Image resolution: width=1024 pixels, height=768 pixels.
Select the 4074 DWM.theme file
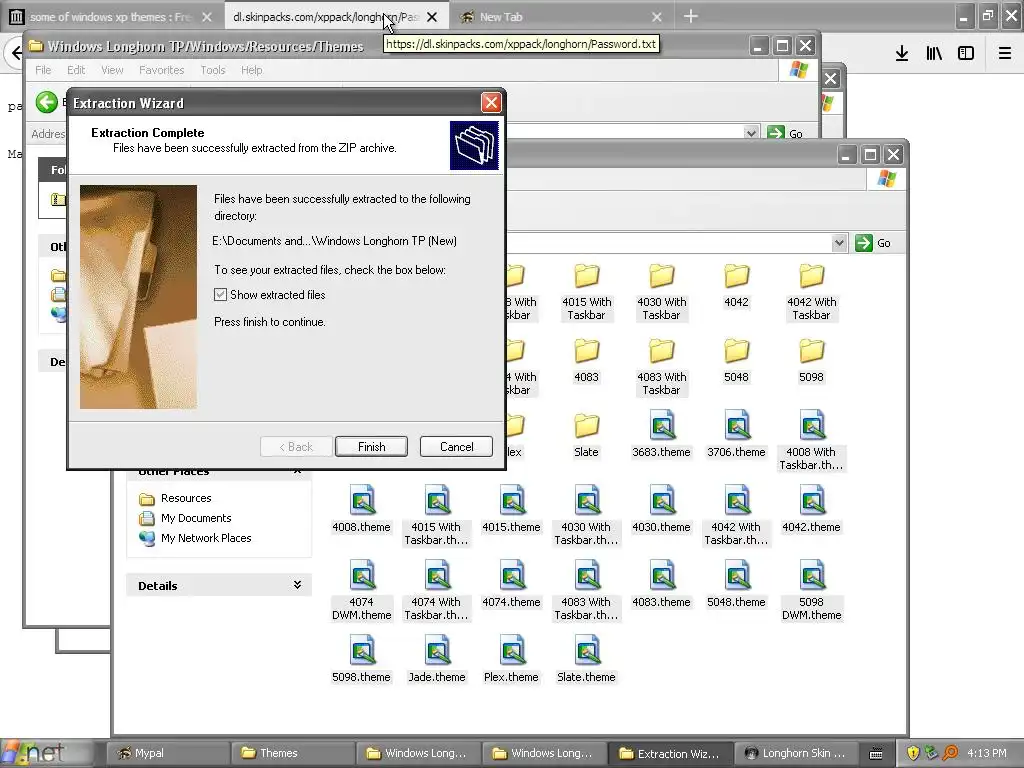click(361, 591)
